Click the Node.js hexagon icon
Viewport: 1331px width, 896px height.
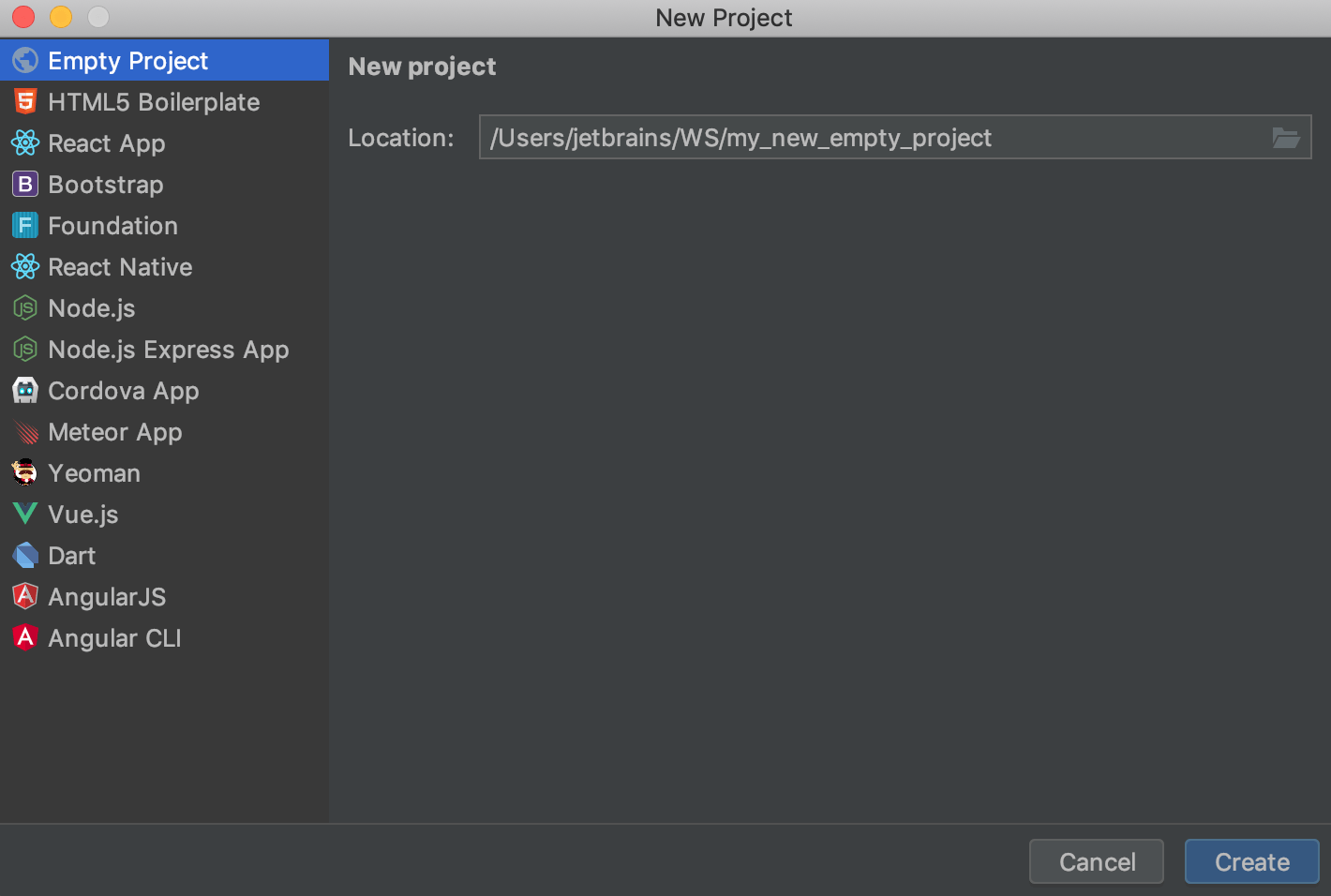[x=25, y=308]
